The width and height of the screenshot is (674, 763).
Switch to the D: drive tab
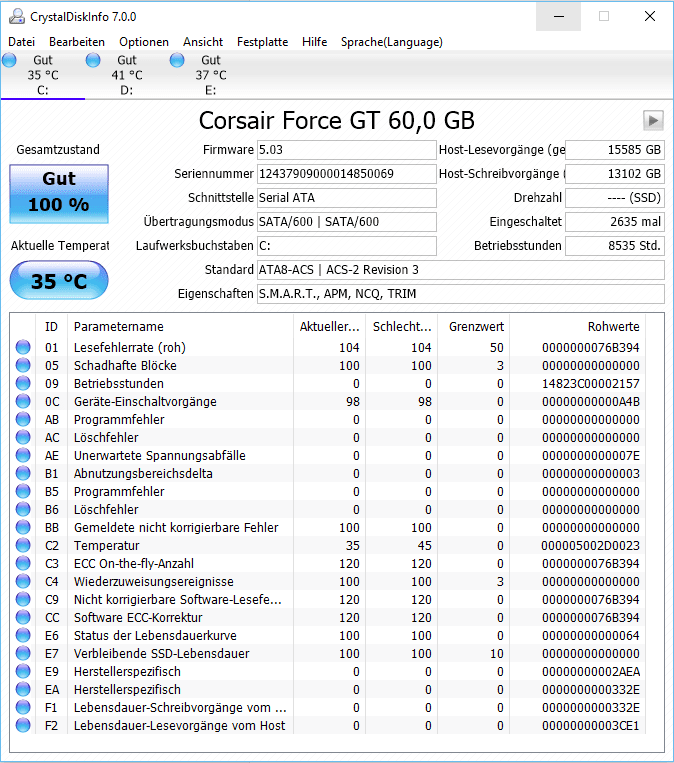click(x=127, y=75)
